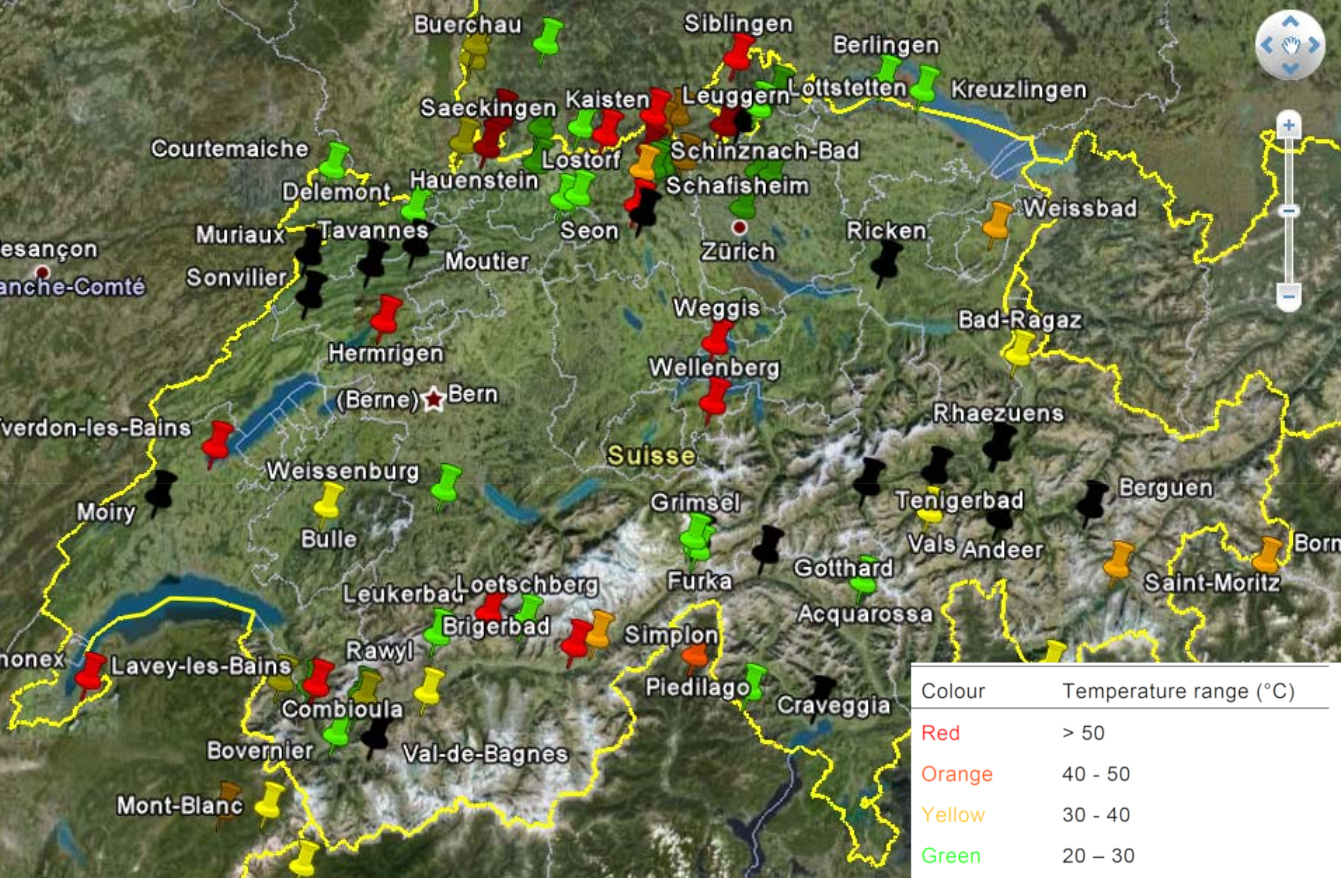The image size is (1341, 878).
Task: Click the Bern capital star marker
Action: pyautogui.click(x=434, y=399)
